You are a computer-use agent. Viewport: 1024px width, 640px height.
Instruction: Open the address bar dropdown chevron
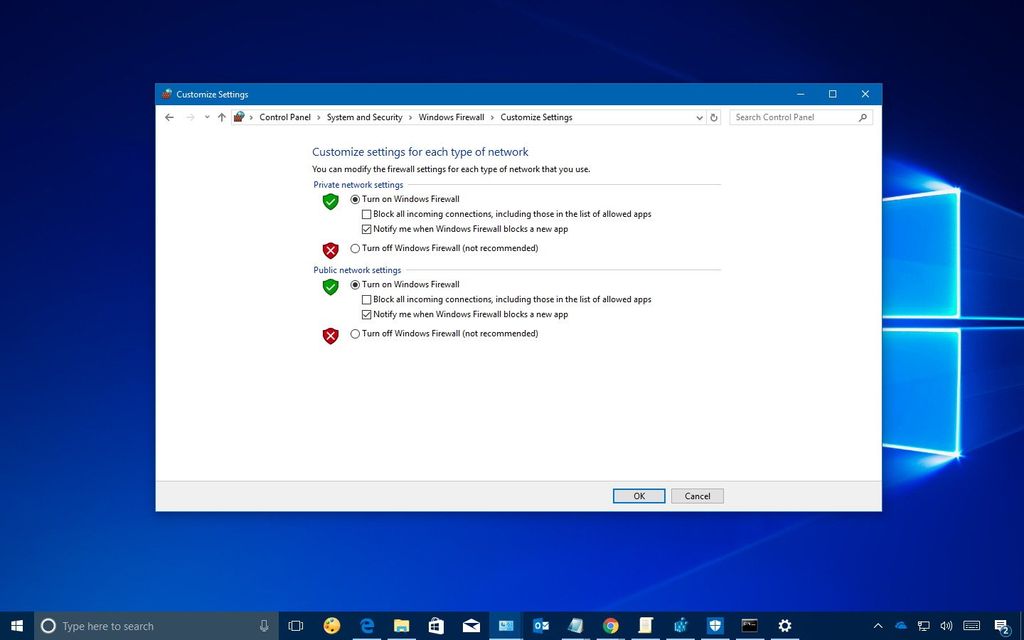click(699, 117)
